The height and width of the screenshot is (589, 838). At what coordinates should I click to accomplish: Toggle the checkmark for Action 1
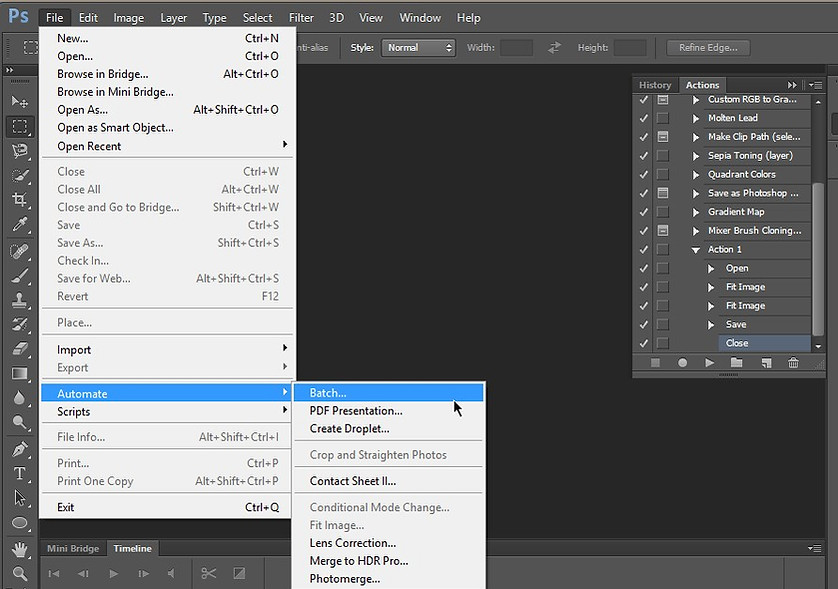point(644,250)
